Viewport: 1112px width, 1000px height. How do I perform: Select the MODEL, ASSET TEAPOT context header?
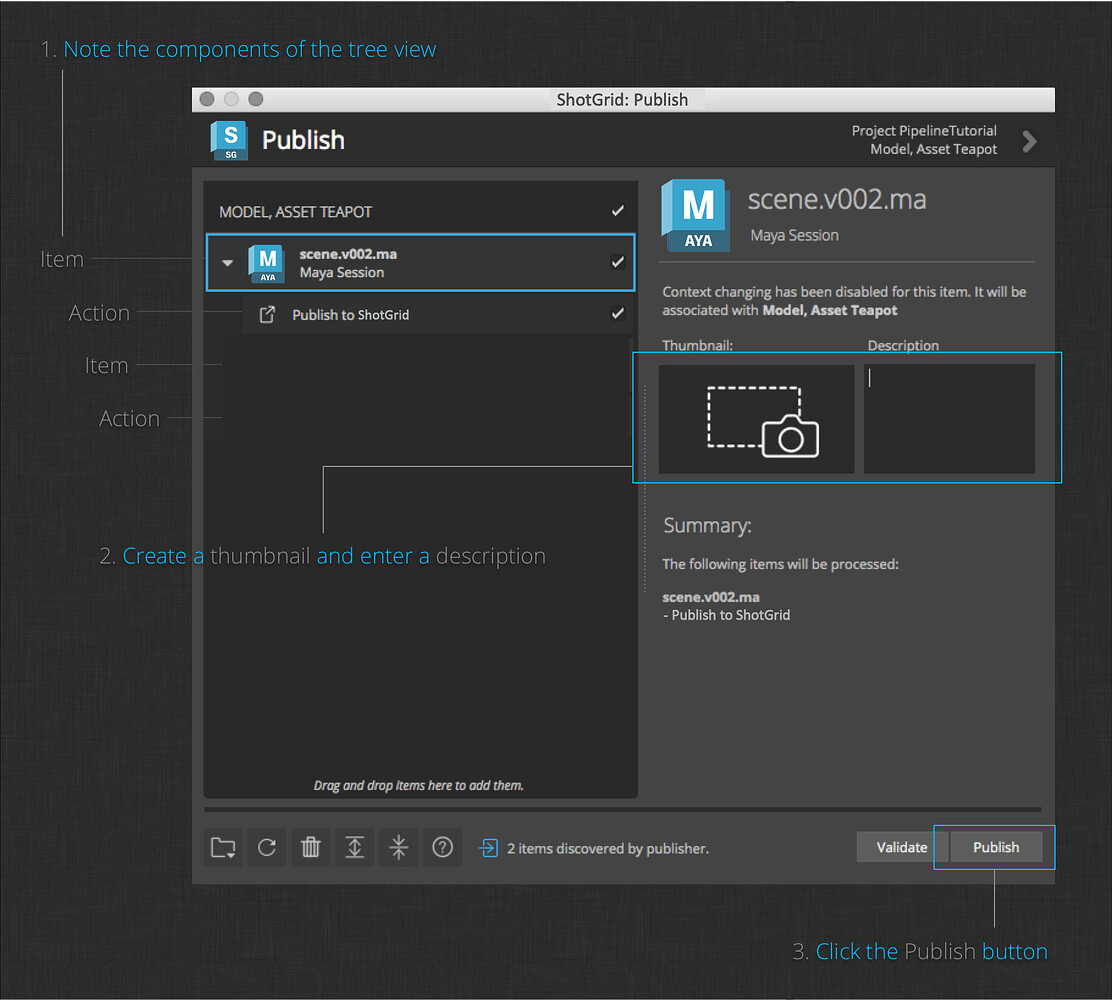tap(296, 212)
